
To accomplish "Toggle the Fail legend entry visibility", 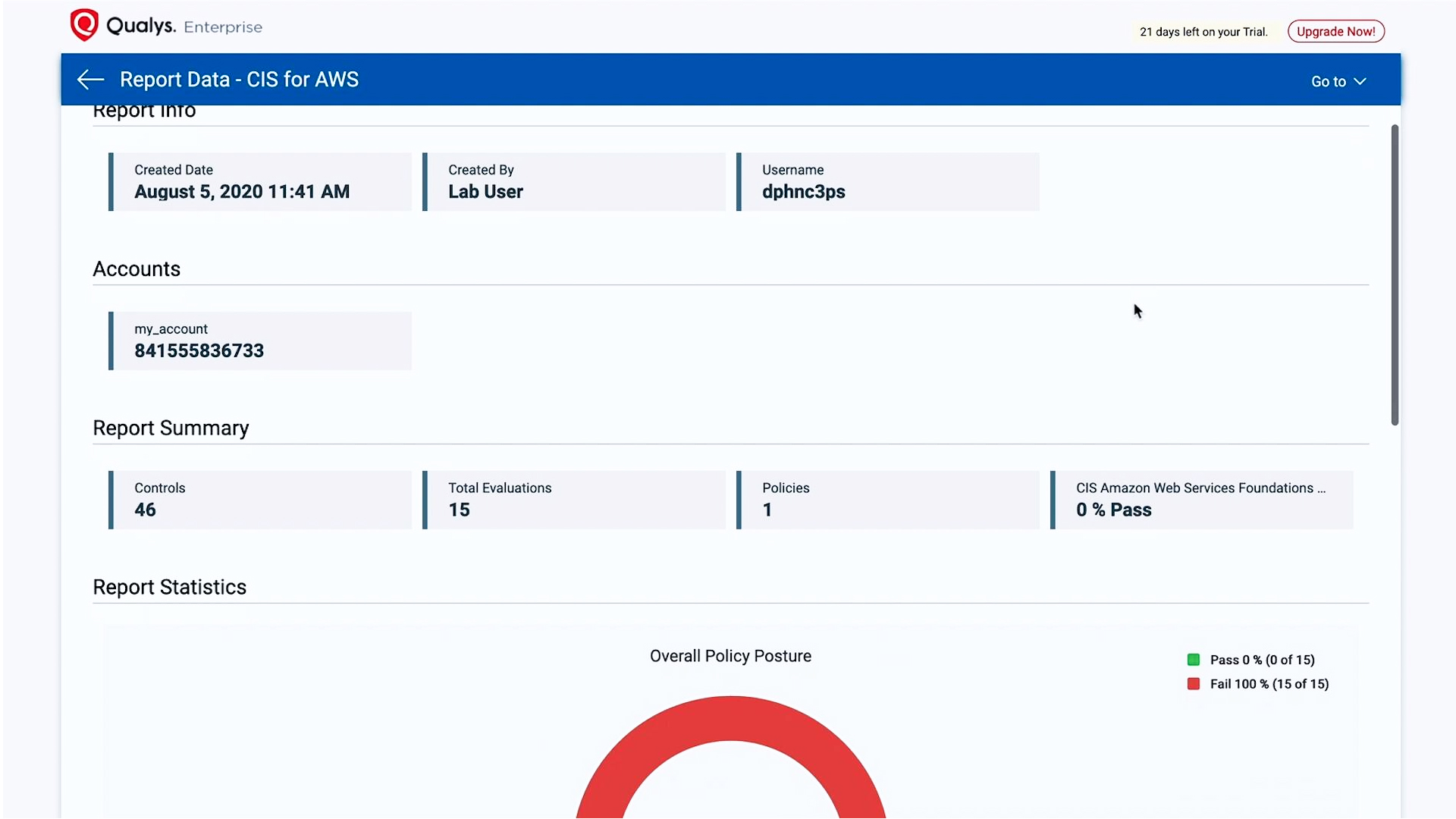I will (1267, 683).
